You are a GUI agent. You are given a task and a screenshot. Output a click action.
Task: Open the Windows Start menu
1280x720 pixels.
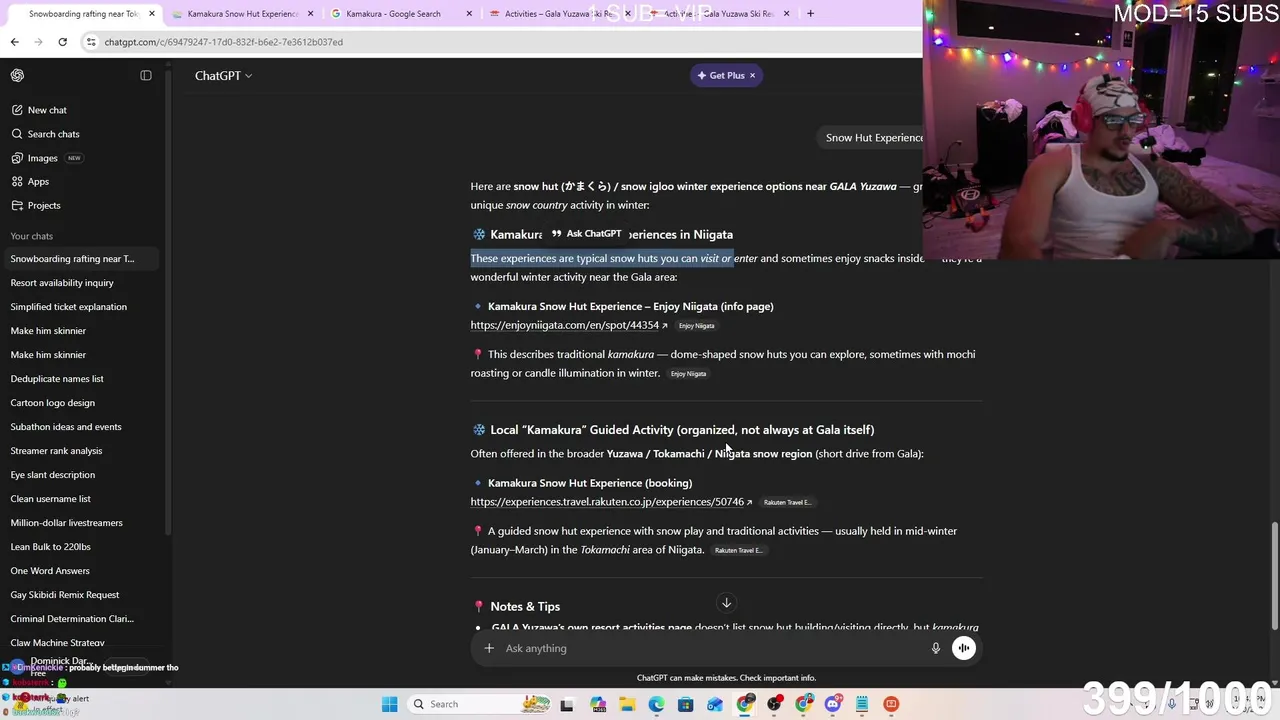click(x=389, y=704)
